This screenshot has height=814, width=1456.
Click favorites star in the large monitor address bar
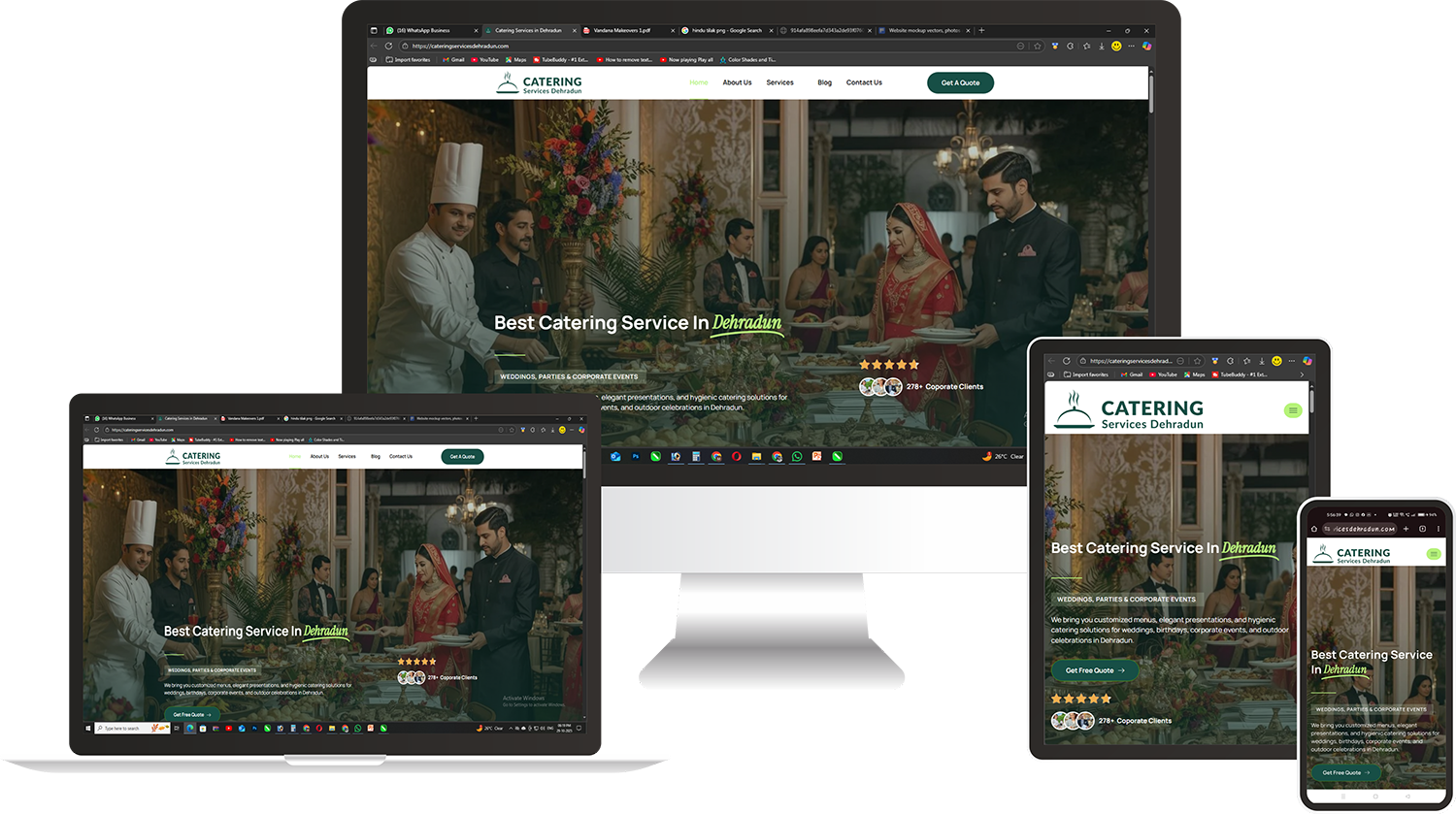point(1038,46)
